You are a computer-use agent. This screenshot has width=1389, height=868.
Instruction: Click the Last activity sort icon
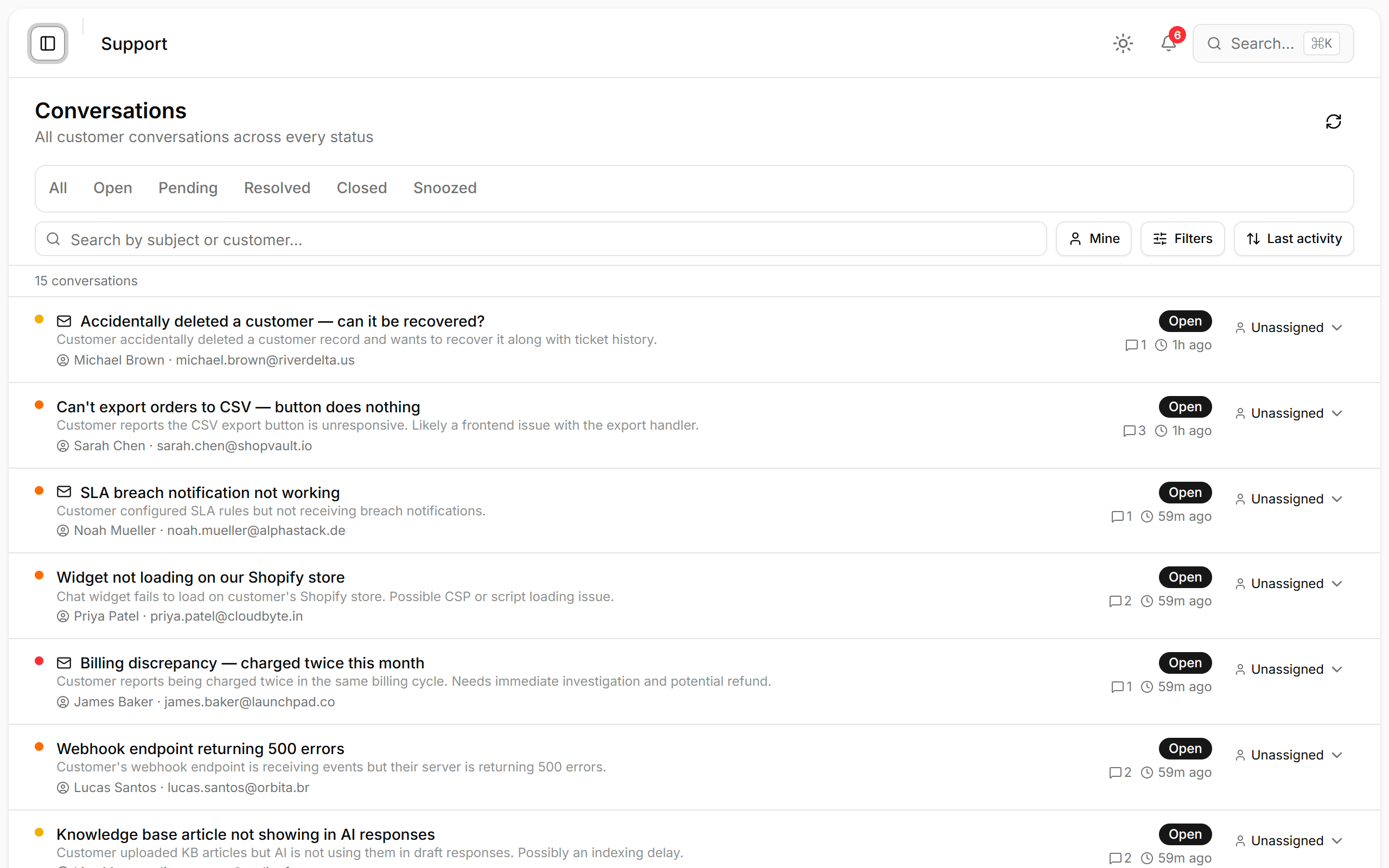(1254, 238)
